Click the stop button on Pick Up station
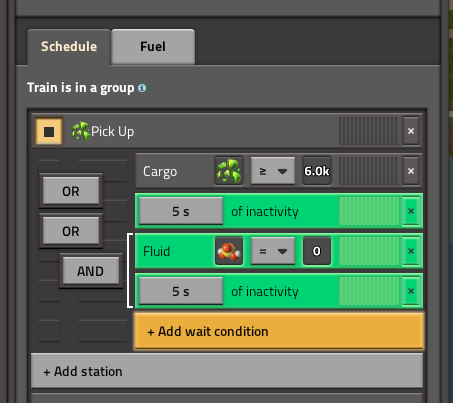Viewport: 453px width, 403px height. coord(49,131)
